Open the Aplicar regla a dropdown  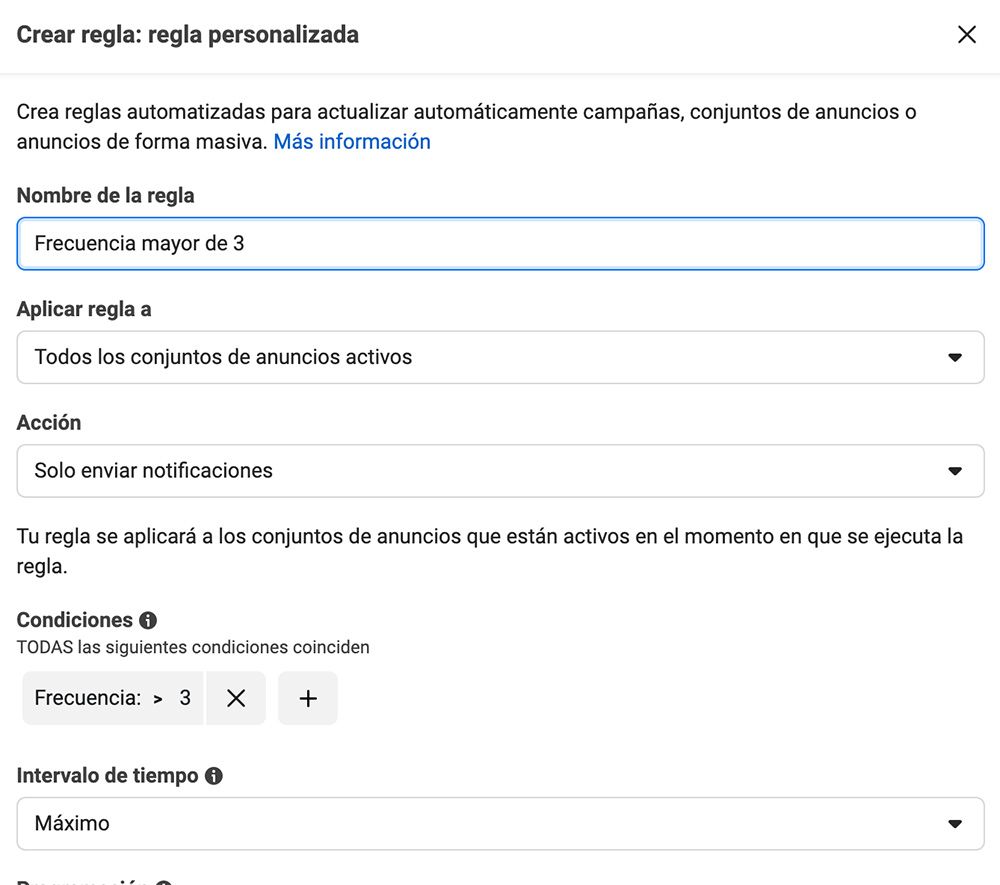coord(500,357)
